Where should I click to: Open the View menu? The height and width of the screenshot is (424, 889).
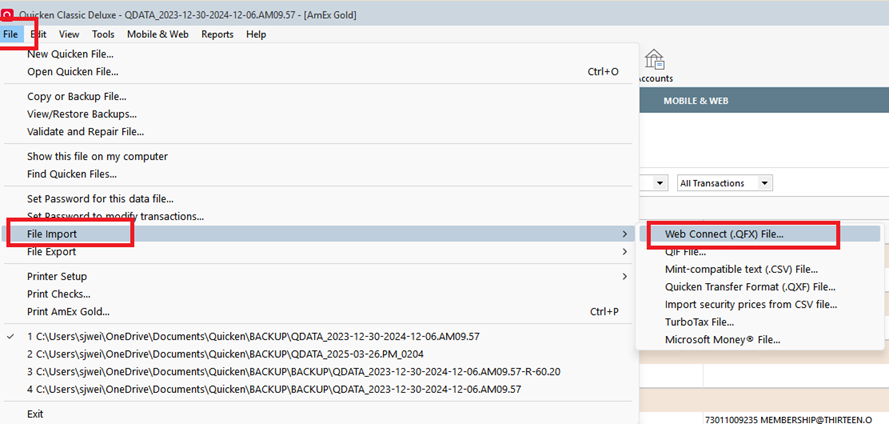point(69,35)
